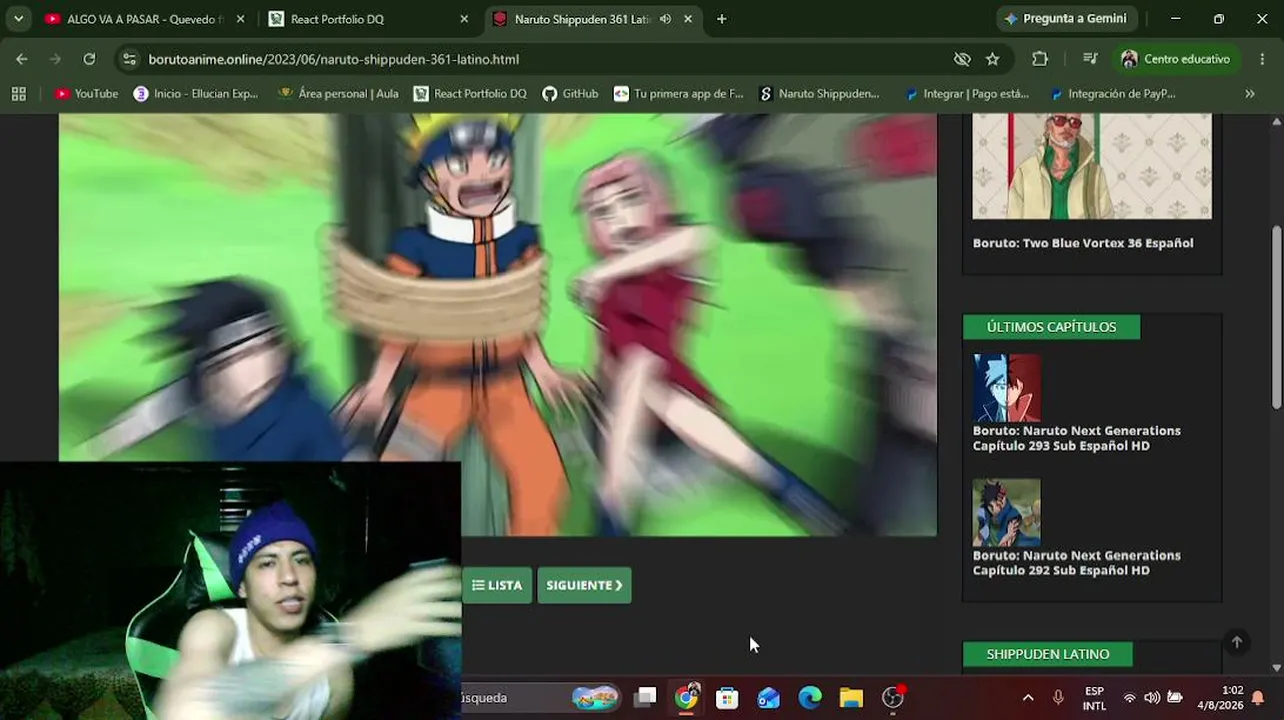The width and height of the screenshot is (1284, 720).
Task: Click the site information icon in address bar
Action: point(129,59)
